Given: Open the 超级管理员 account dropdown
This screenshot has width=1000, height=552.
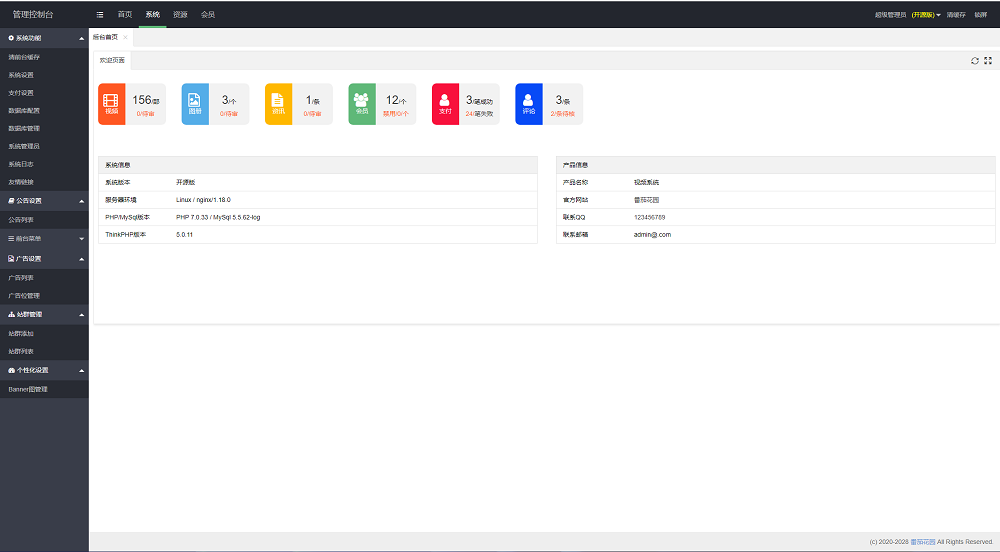Looking at the screenshot, I should [908, 15].
